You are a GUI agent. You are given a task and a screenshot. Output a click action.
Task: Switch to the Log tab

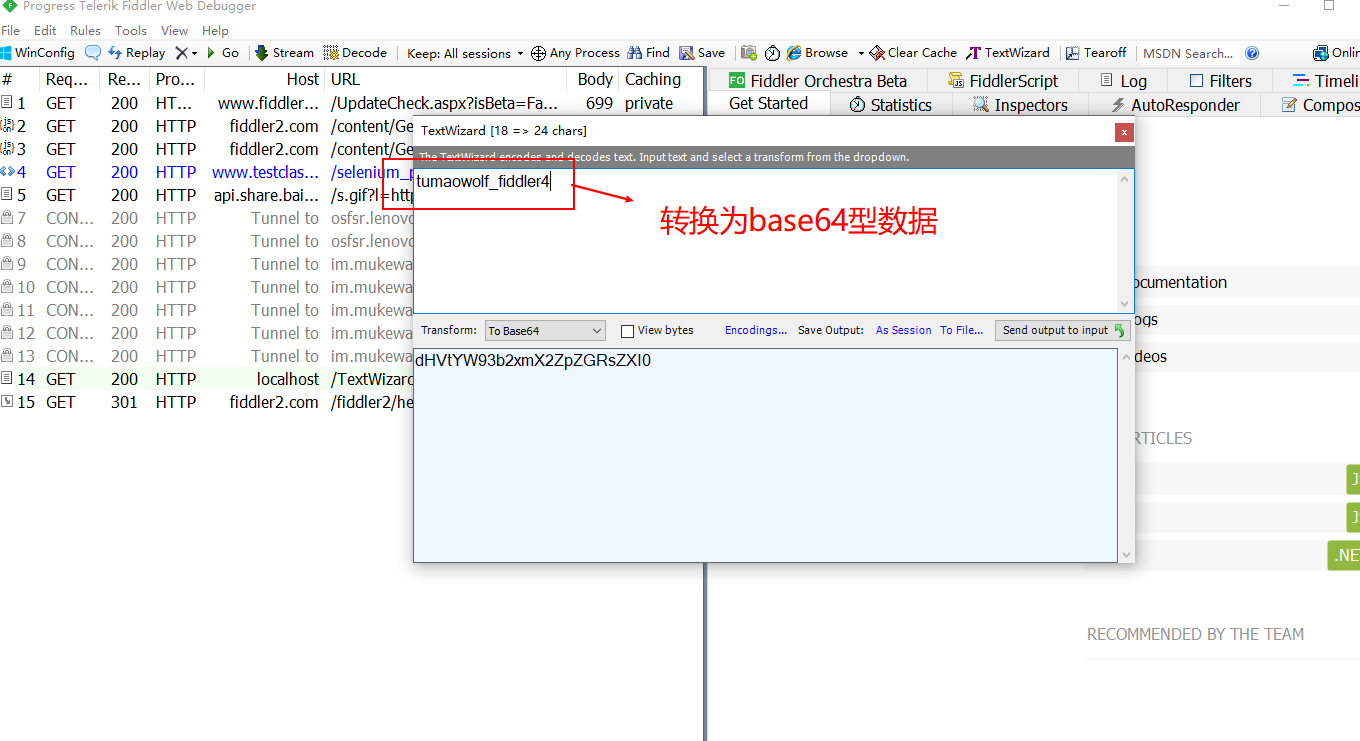point(1123,81)
